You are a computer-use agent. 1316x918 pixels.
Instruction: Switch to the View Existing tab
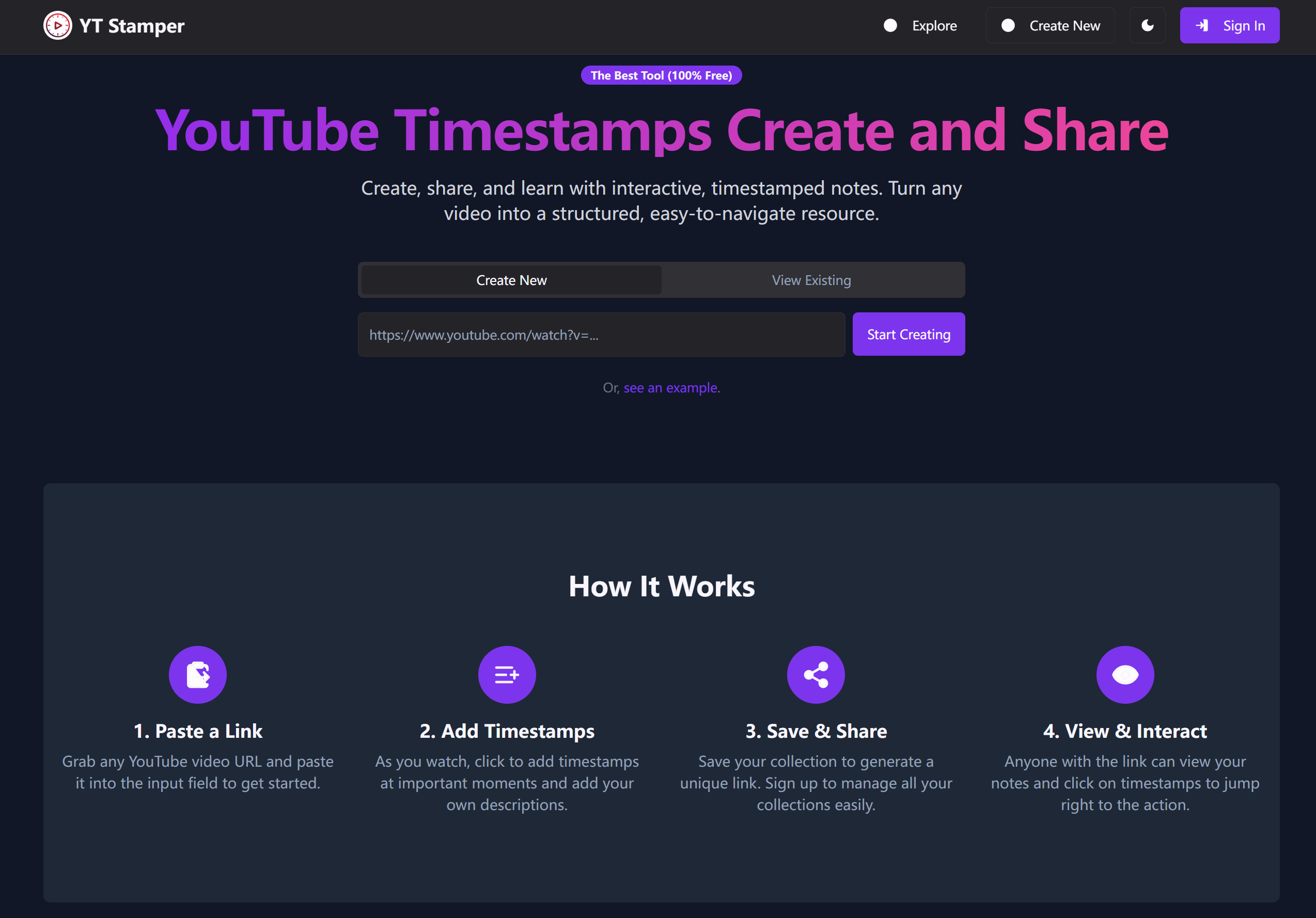811,280
